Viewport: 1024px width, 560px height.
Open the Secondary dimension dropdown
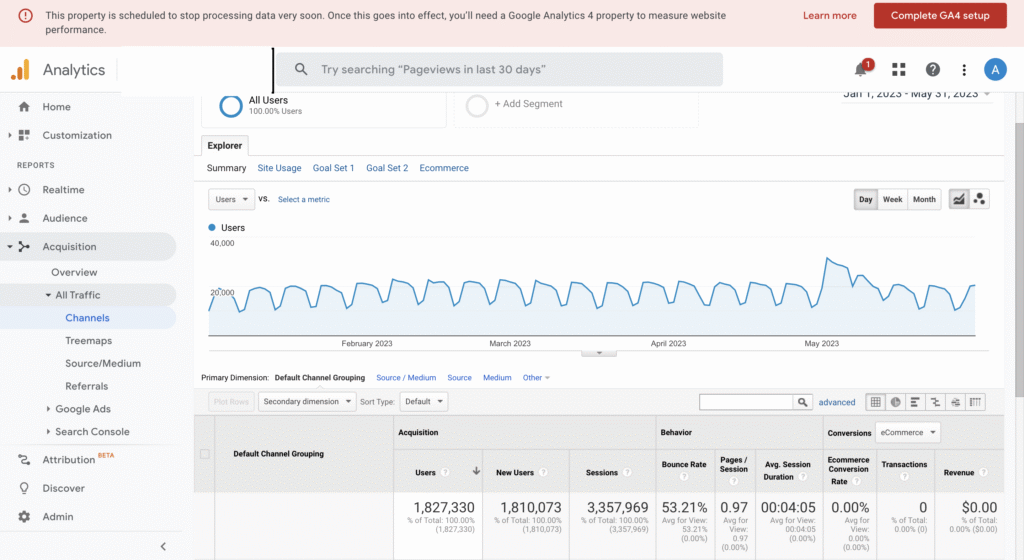[307, 401]
